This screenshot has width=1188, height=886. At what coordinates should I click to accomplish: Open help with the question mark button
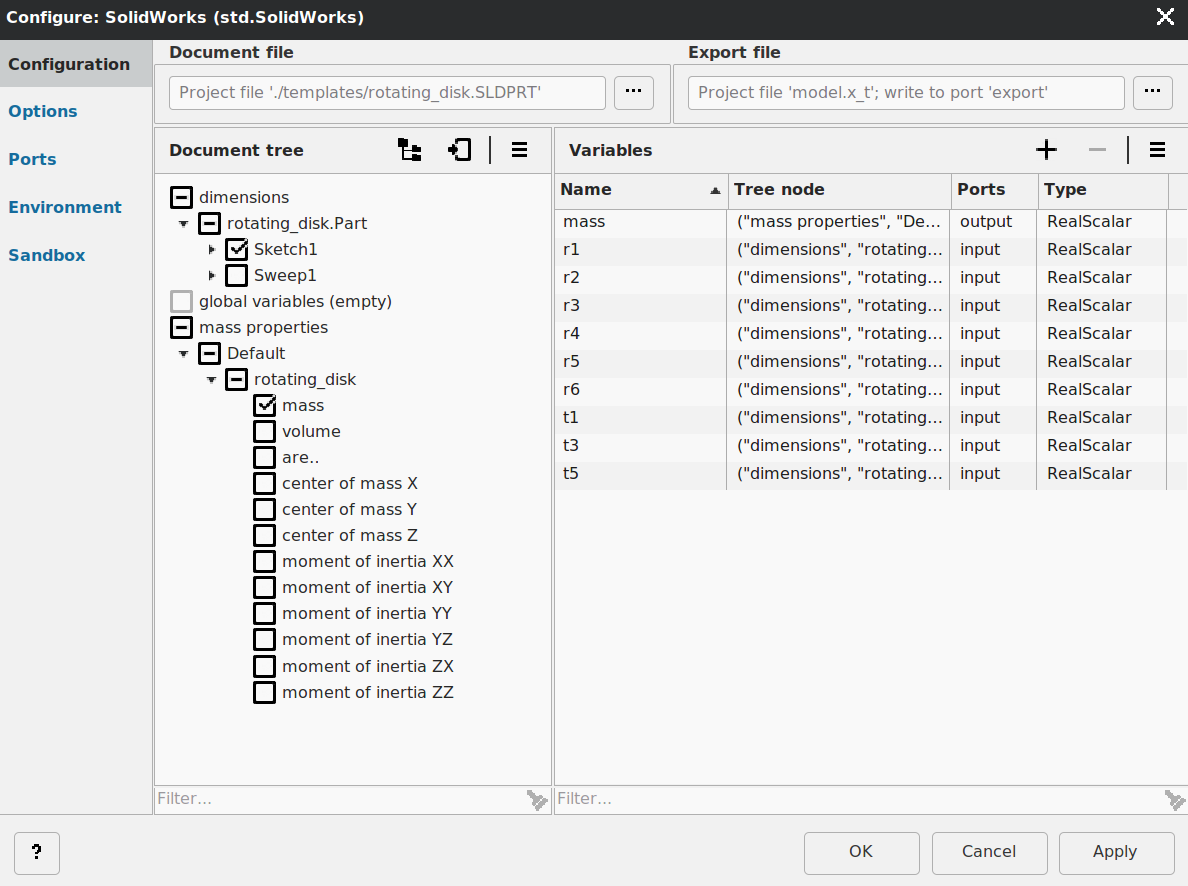coord(36,853)
